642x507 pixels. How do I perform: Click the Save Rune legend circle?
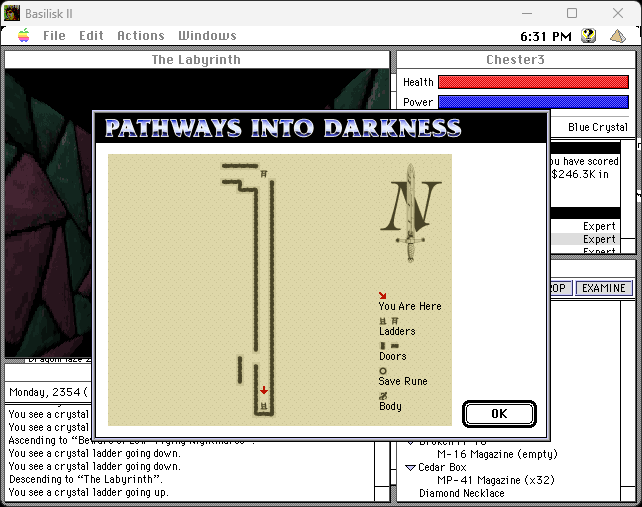383,371
